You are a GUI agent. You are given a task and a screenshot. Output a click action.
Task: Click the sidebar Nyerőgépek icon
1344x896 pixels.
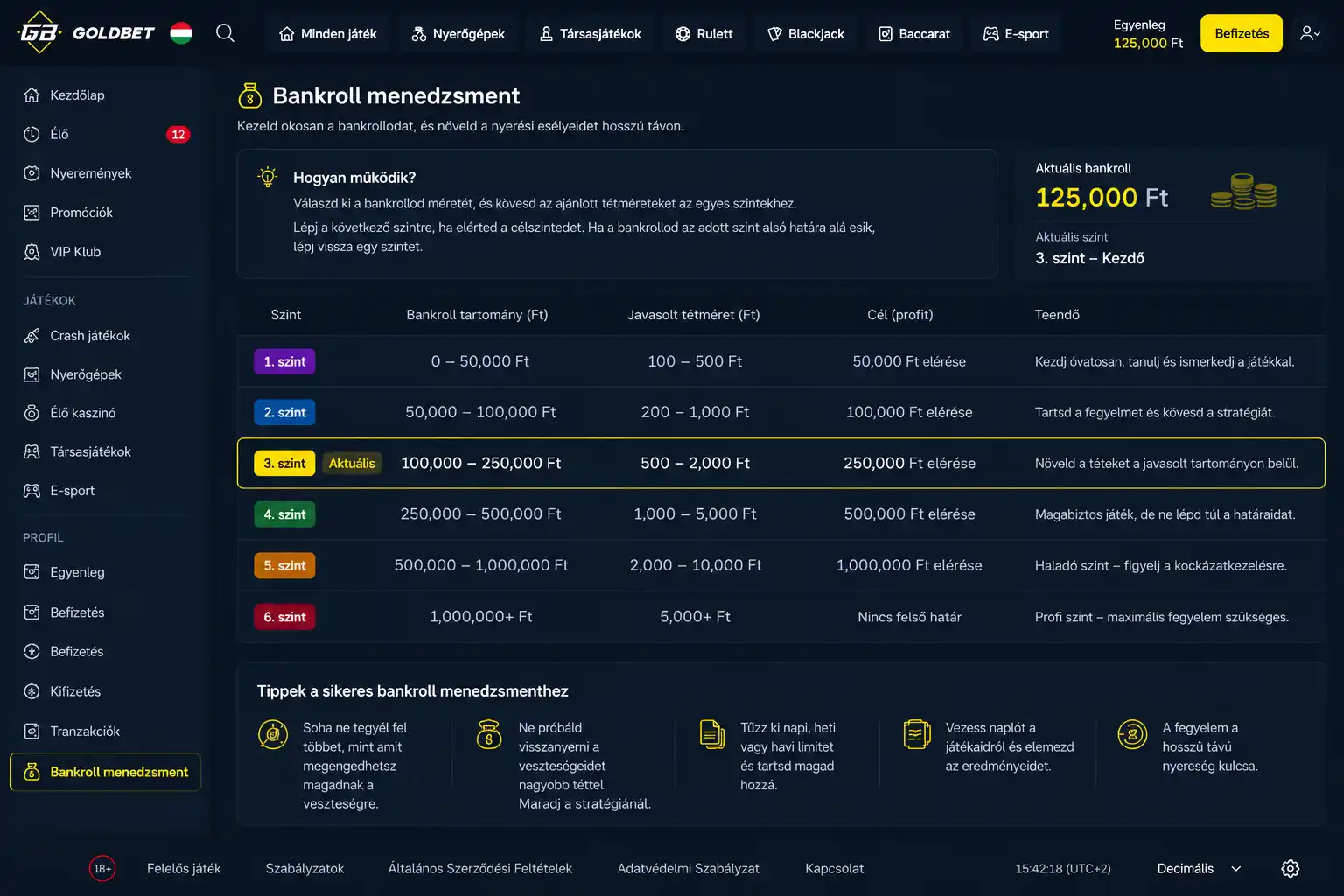(x=31, y=374)
